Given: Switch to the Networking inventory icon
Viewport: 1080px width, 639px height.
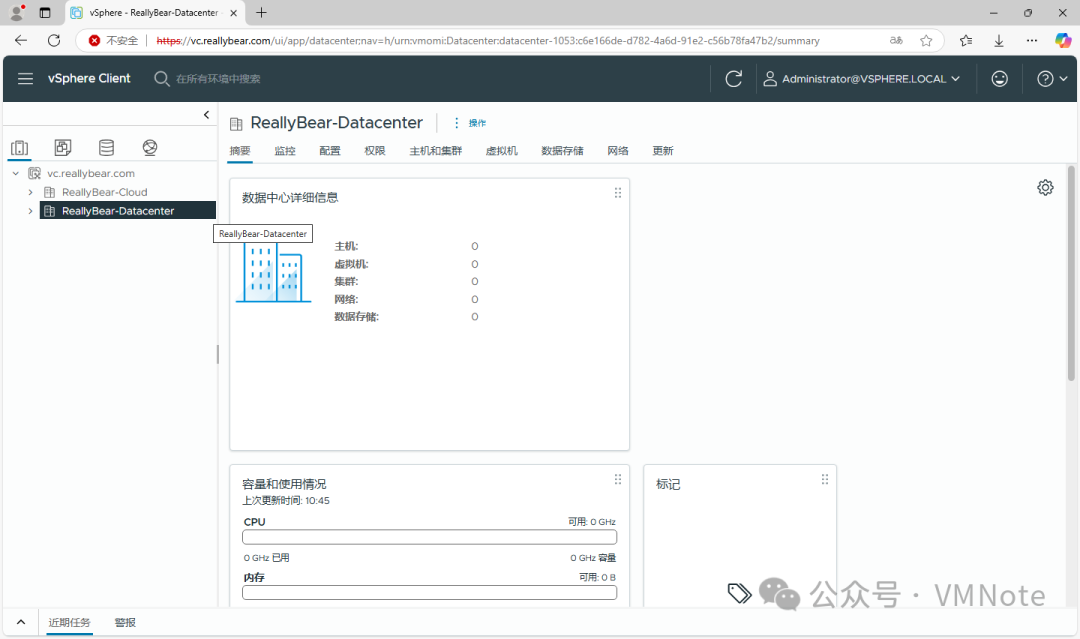Looking at the screenshot, I should (149, 147).
